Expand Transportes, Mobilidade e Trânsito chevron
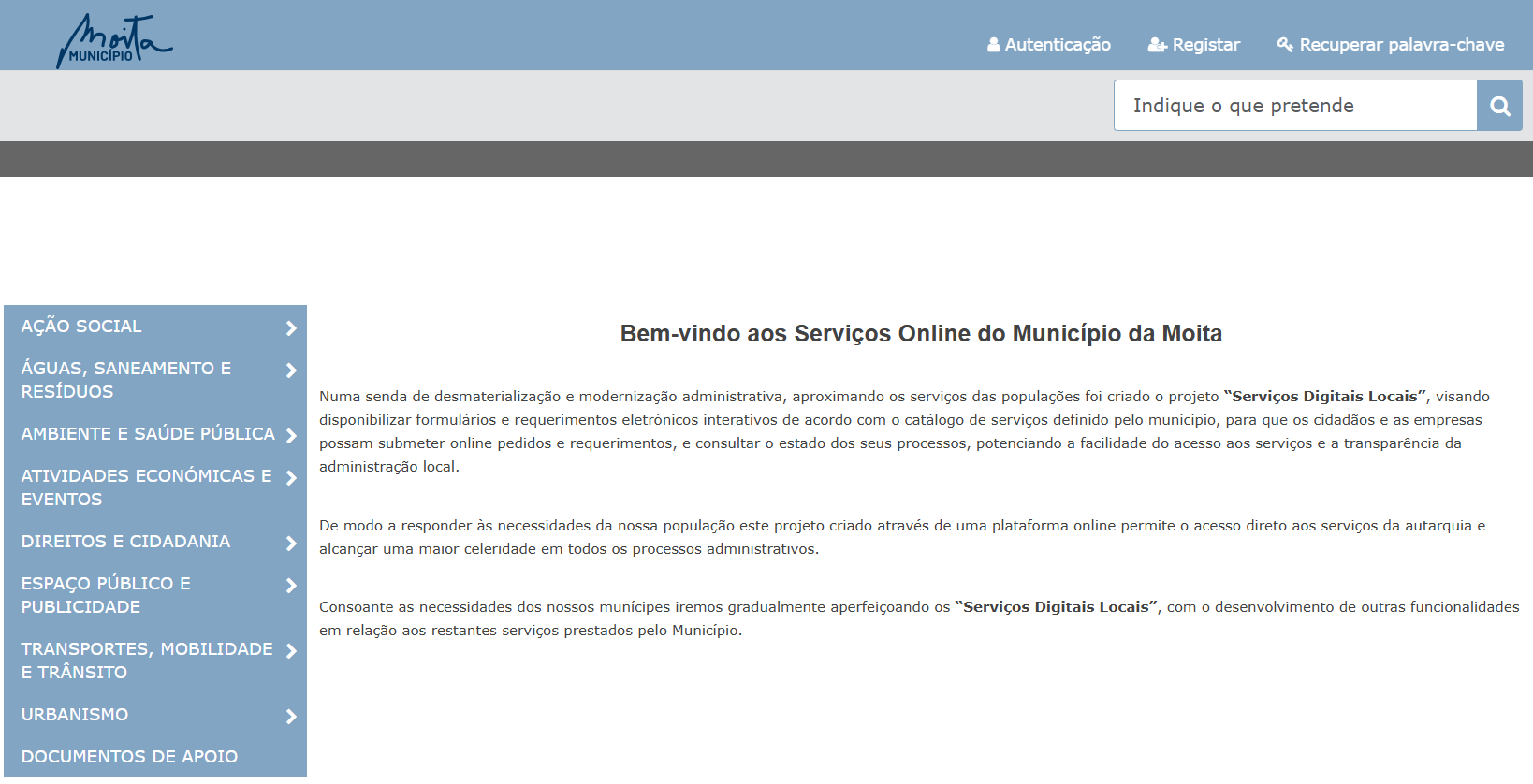This screenshot has height=784, width=1533. pyautogui.click(x=291, y=651)
